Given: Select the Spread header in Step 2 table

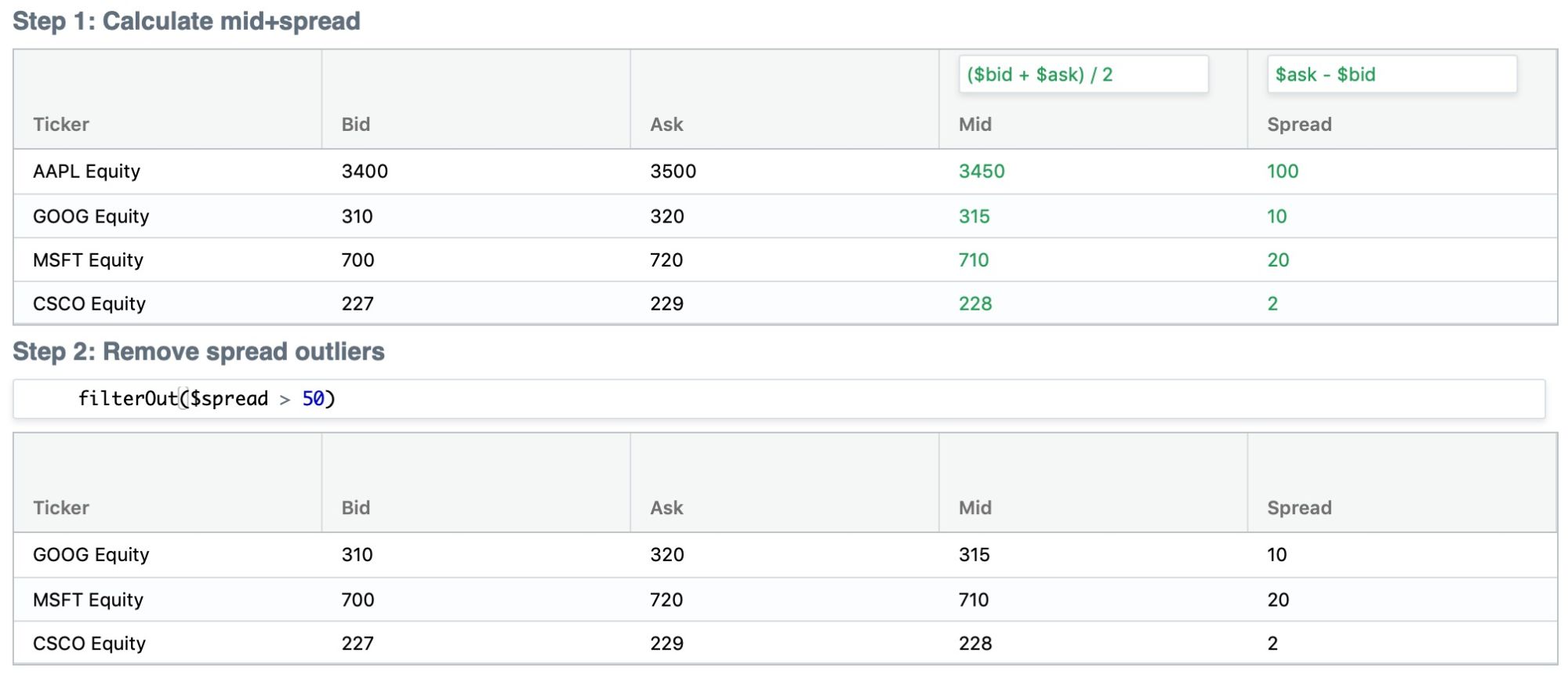Looking at the screenshot, I should tap(1299, 508).
